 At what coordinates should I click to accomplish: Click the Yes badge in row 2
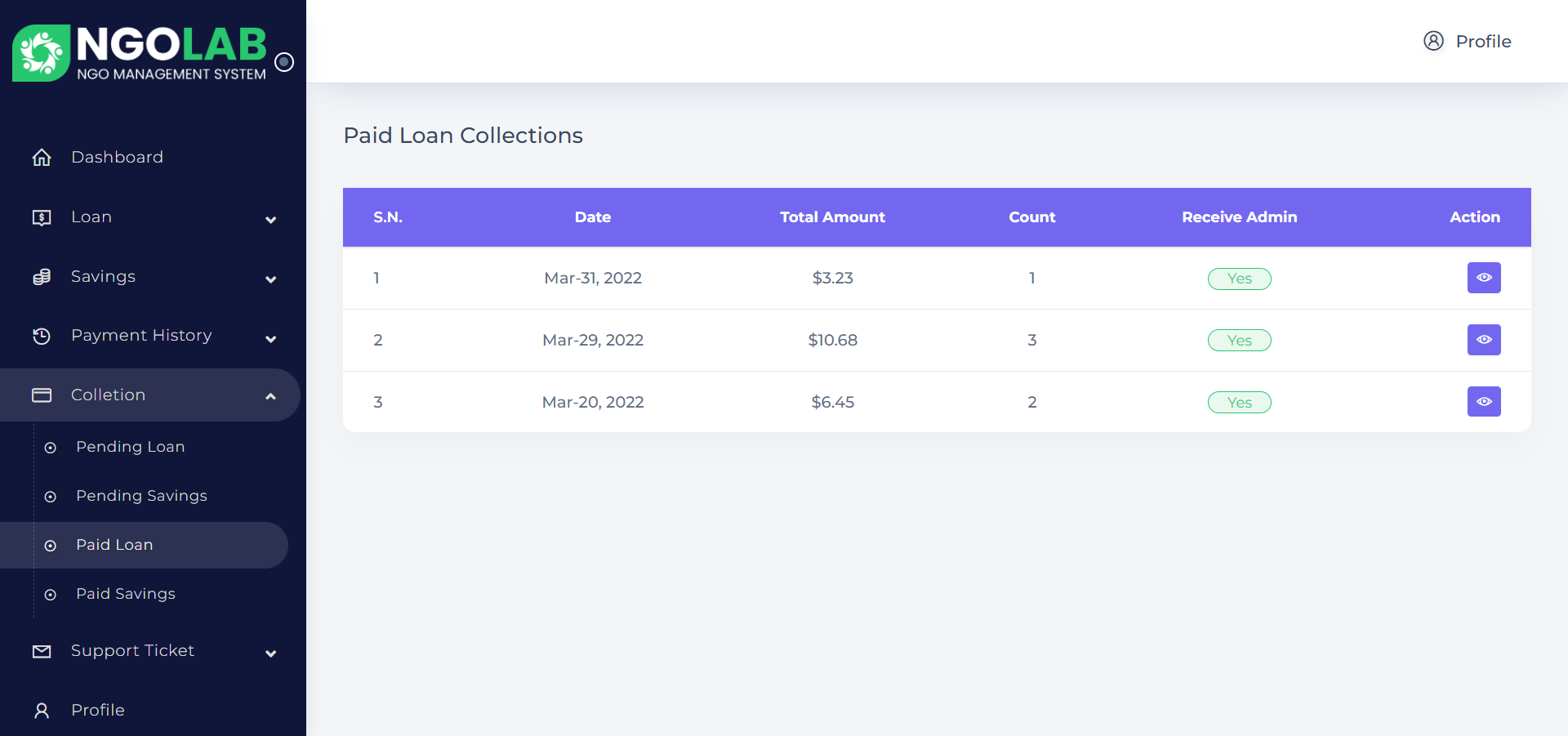[x=1239, y=341]
